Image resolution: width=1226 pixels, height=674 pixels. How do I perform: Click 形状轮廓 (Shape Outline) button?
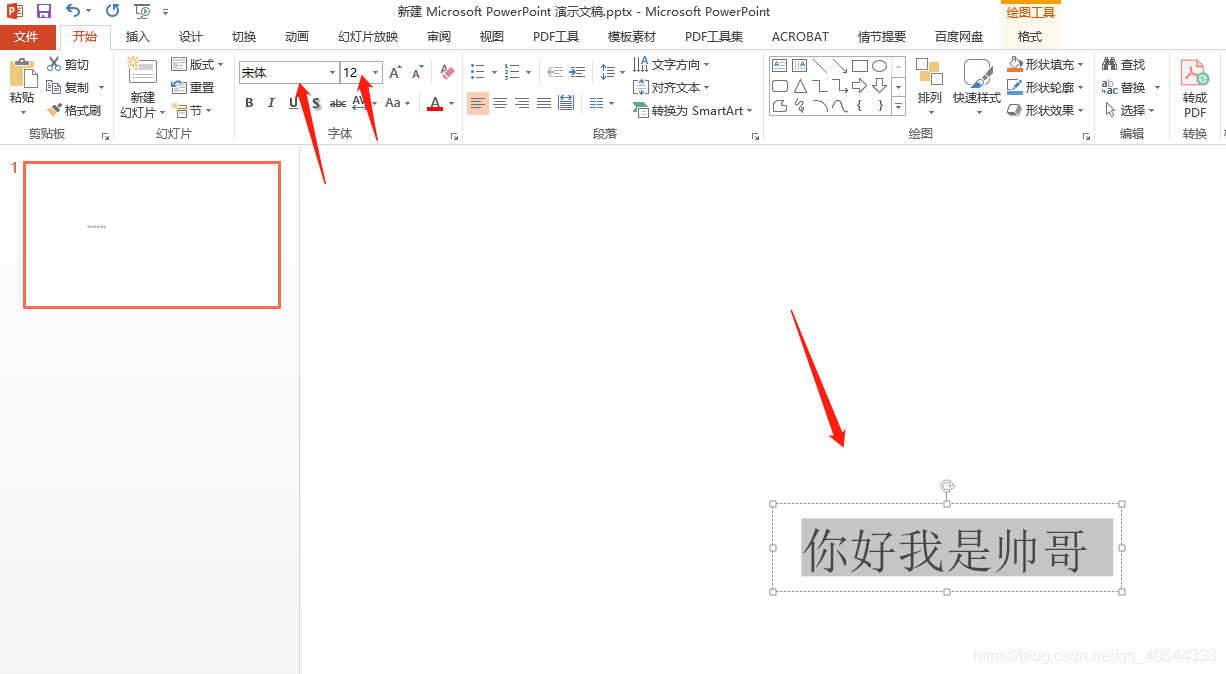click(1046, 87)
